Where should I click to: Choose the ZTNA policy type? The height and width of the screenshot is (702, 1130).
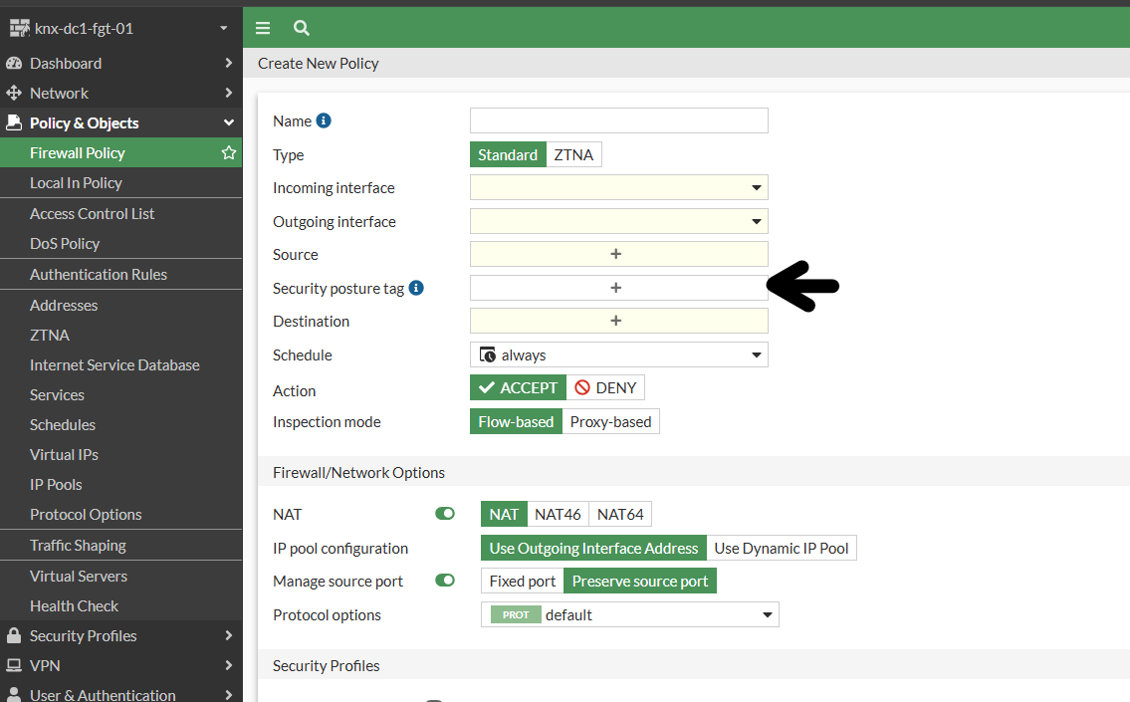tap(573, 155)
